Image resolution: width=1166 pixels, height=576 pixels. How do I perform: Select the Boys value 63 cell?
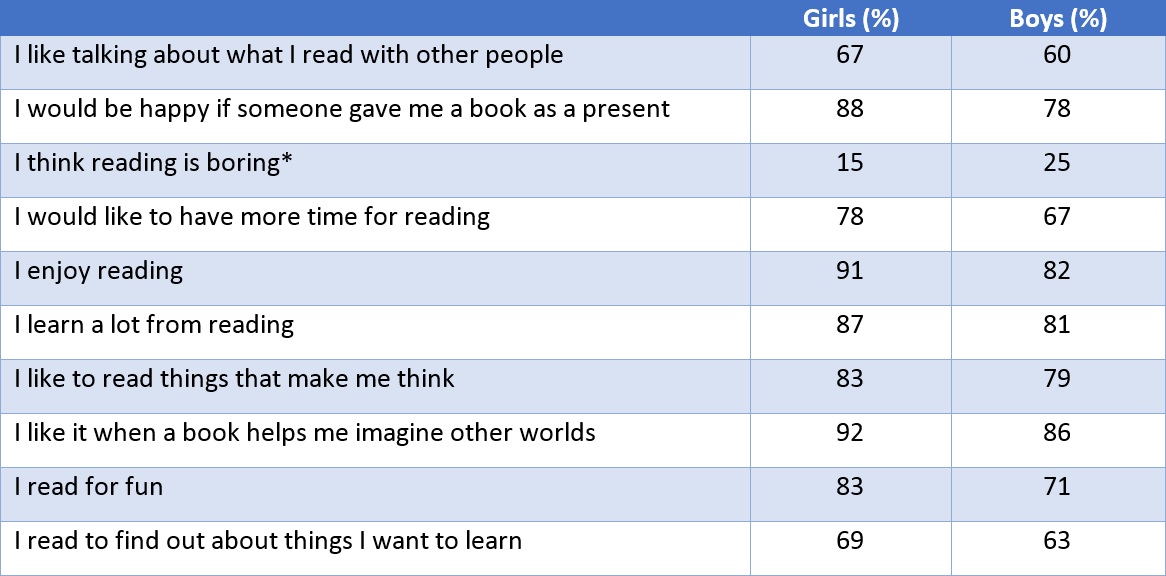[1058, 548]
